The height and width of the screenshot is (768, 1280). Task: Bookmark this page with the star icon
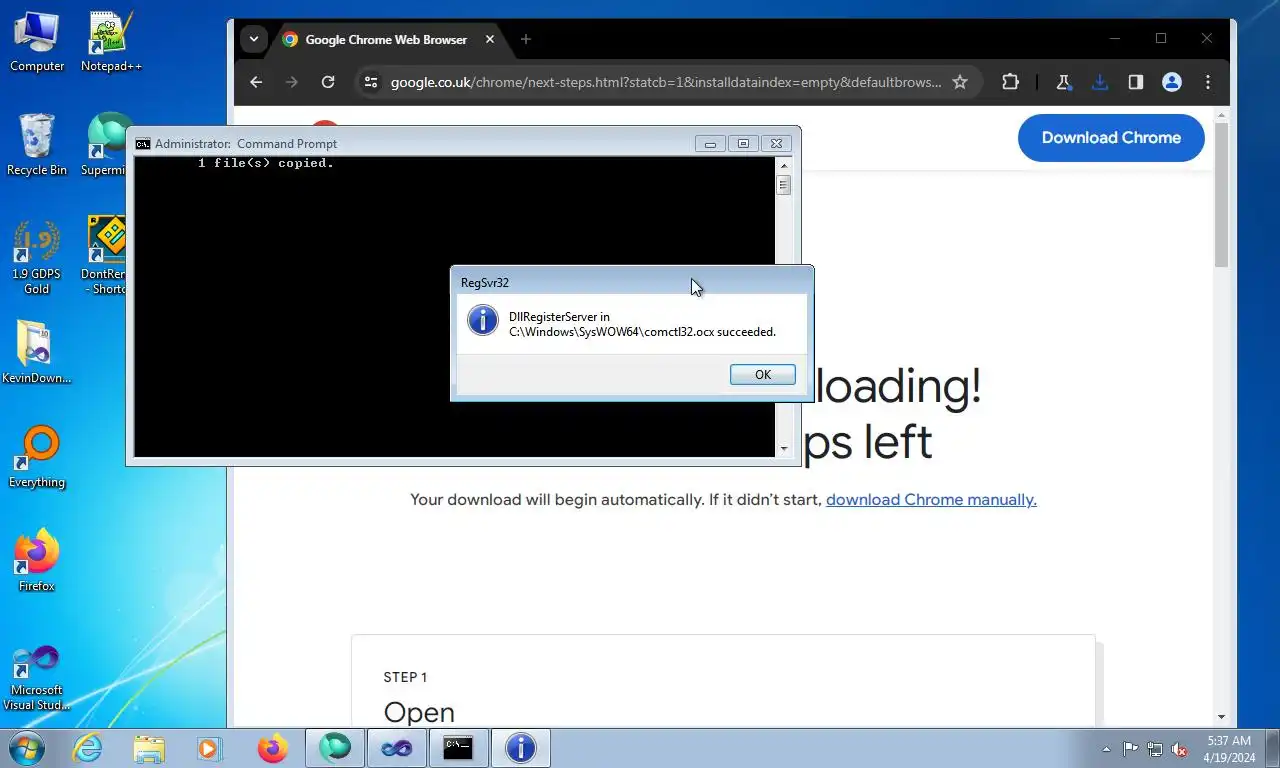[960, 82]
